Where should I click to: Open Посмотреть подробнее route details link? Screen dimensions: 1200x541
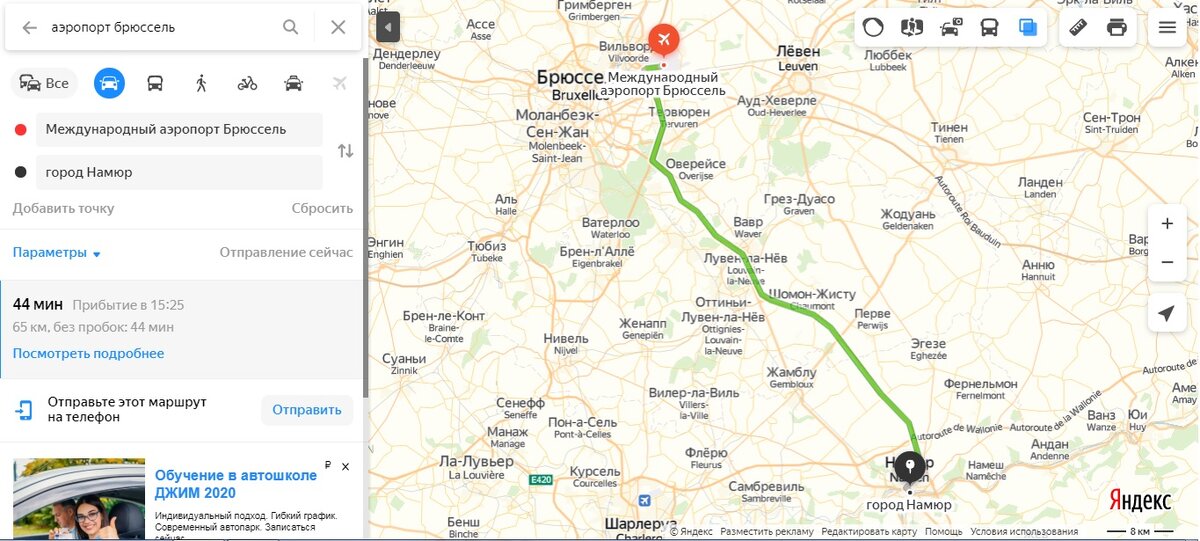coord(88,354)
